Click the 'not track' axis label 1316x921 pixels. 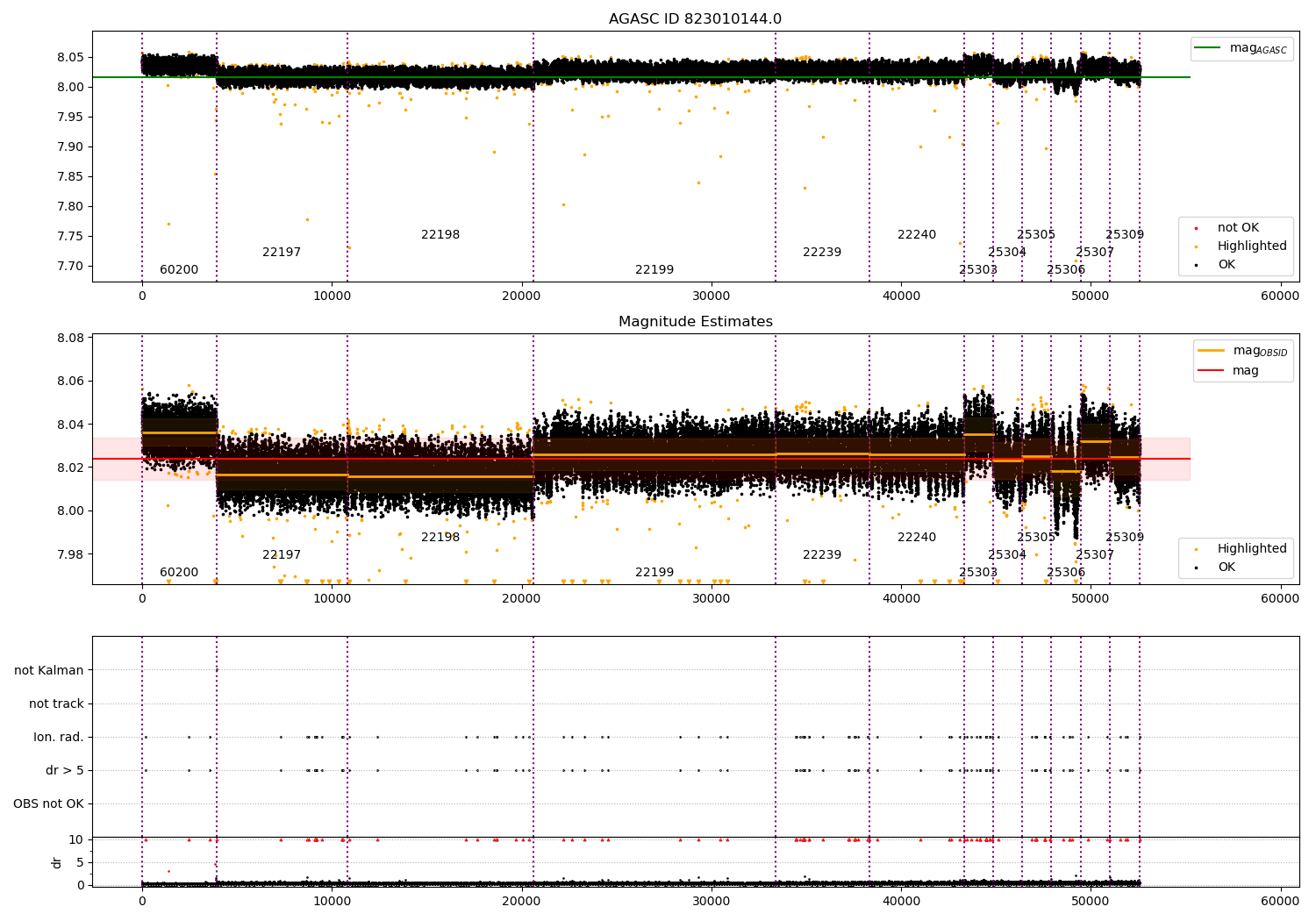pos(56,703)
